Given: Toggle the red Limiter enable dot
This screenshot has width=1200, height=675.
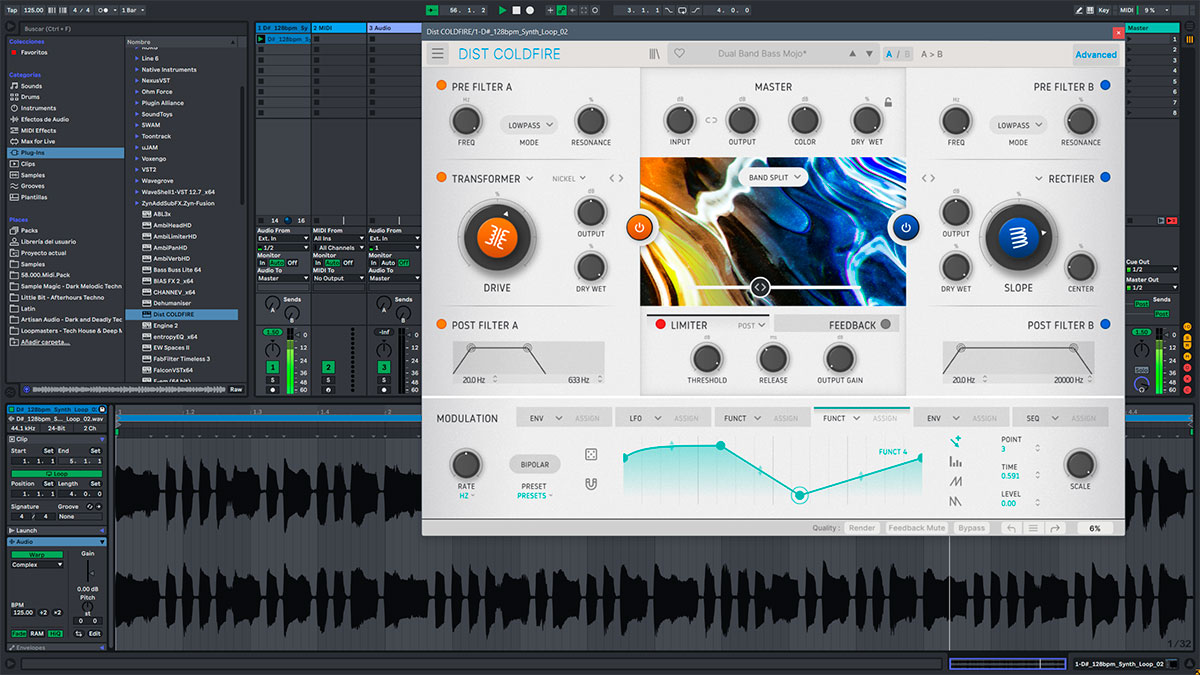Looking at the screenshot, I should coord(660,325).
